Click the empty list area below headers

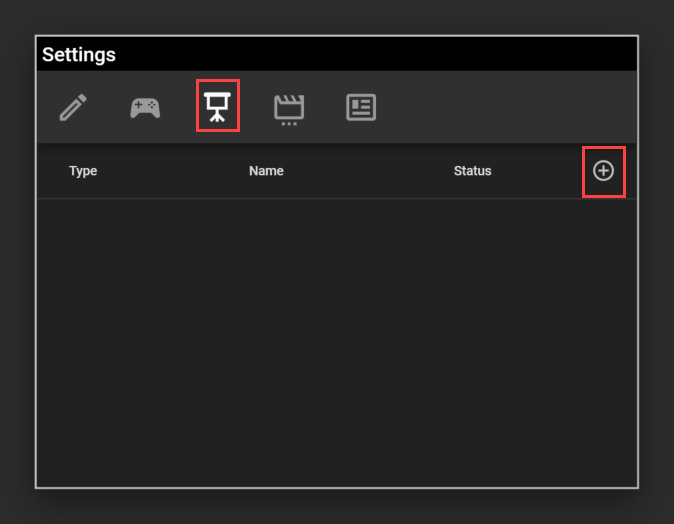tap(336, 340)
